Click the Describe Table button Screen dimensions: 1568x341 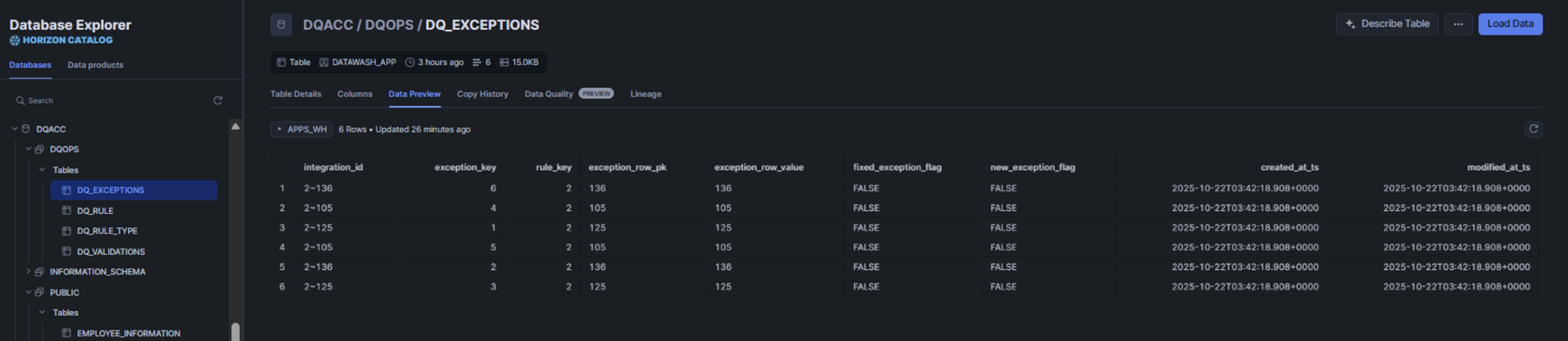1387,24
